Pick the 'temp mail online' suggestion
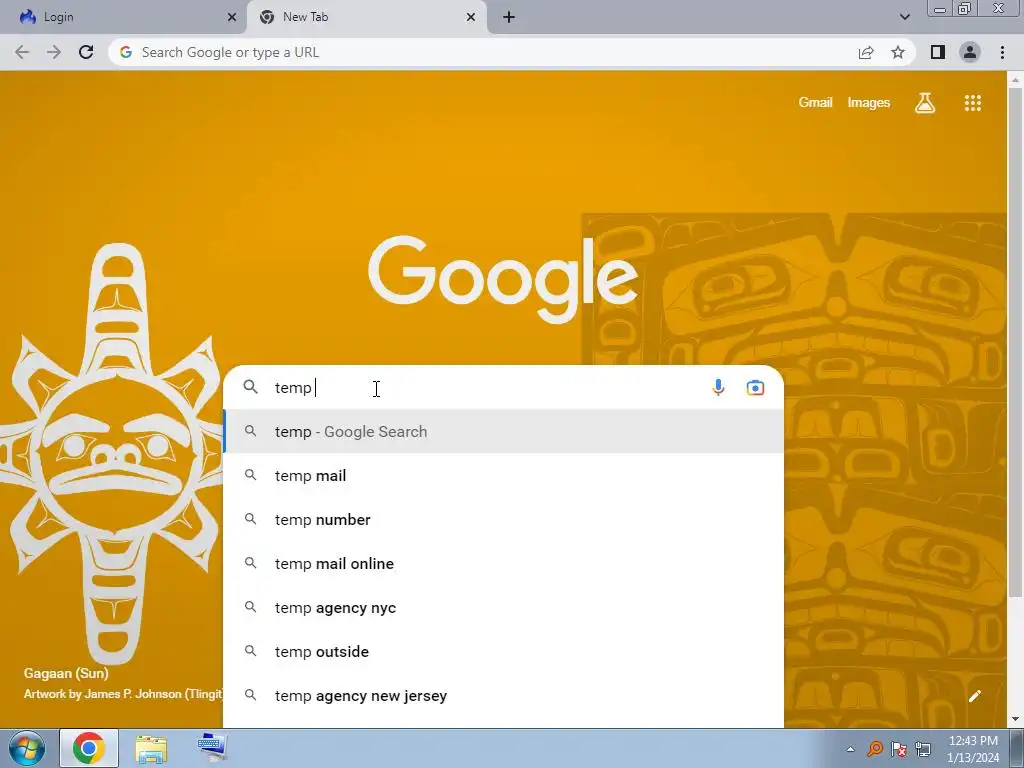 click(x=504, y=564)
